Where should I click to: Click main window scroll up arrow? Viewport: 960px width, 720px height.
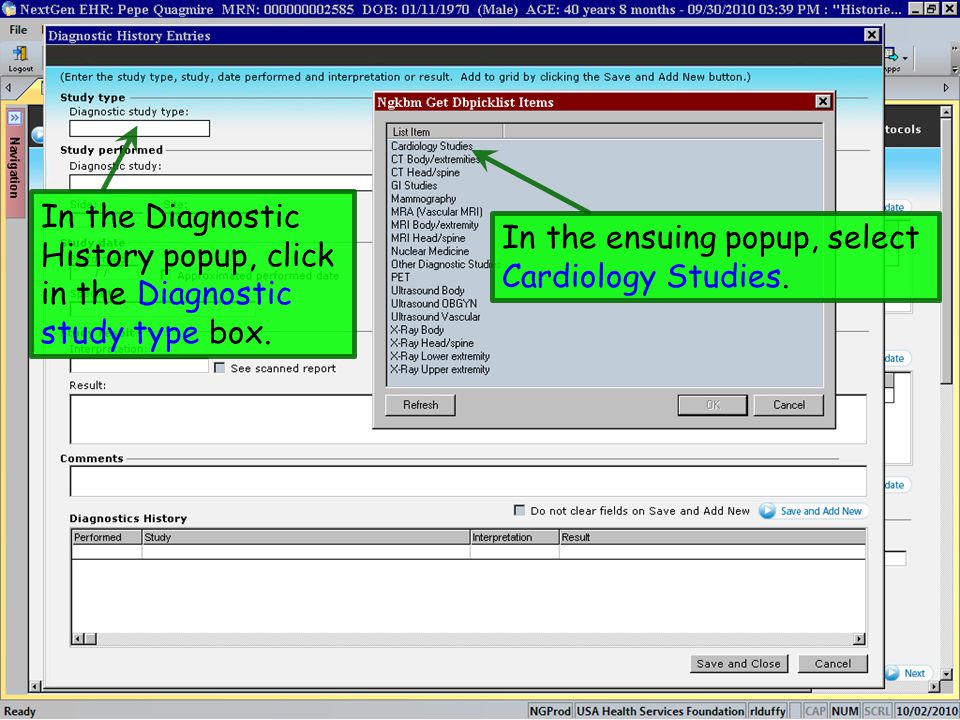(x=947, y=113)
